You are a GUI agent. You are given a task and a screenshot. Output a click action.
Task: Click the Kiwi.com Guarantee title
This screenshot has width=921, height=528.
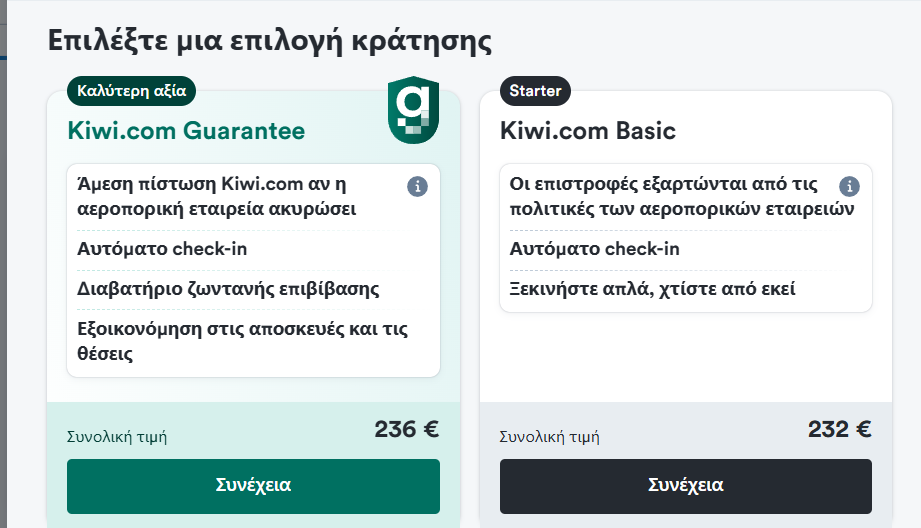[186, 130]
